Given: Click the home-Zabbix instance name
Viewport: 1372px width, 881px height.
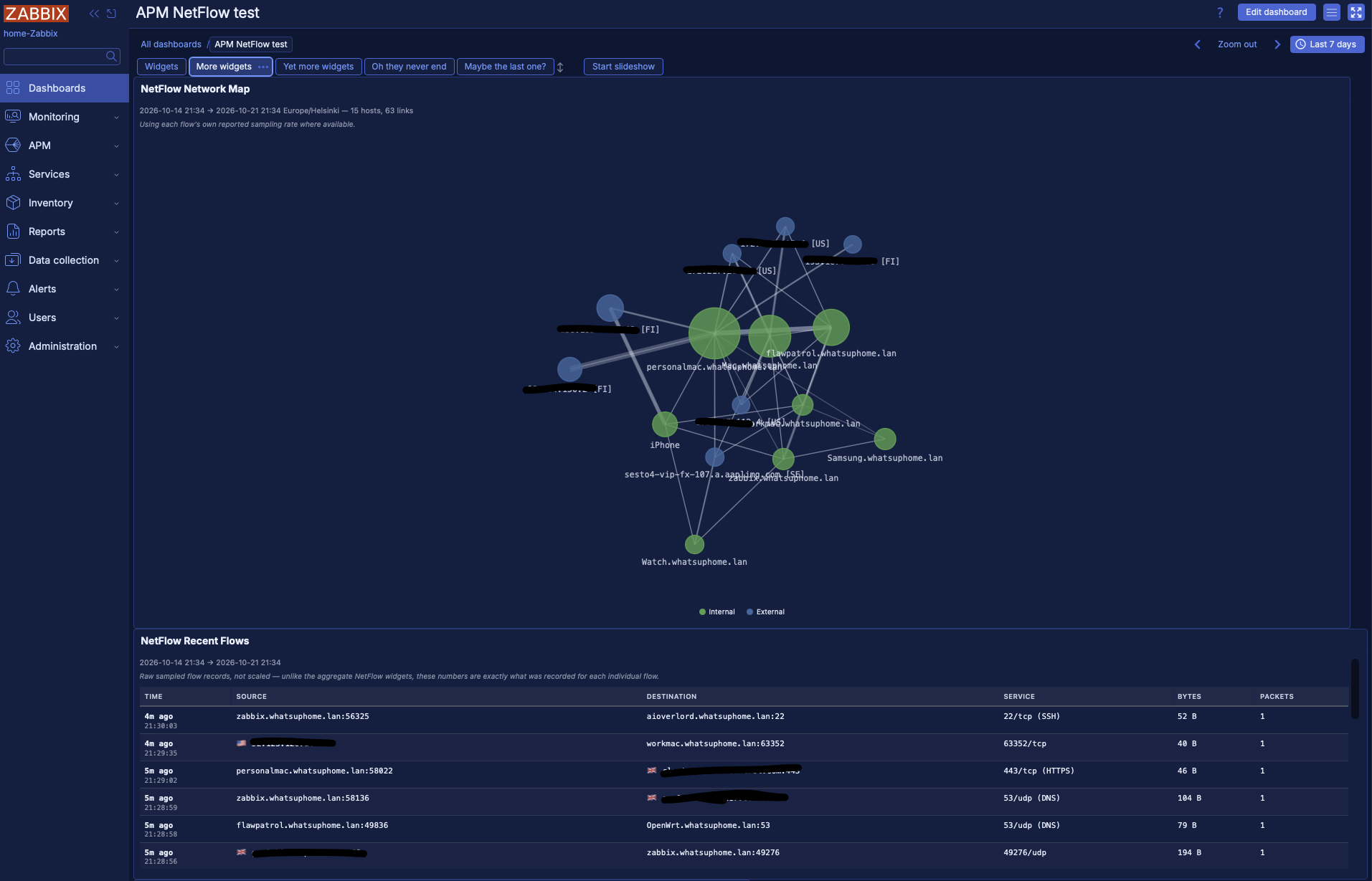Looking at the screenshot, I should 30,34.
